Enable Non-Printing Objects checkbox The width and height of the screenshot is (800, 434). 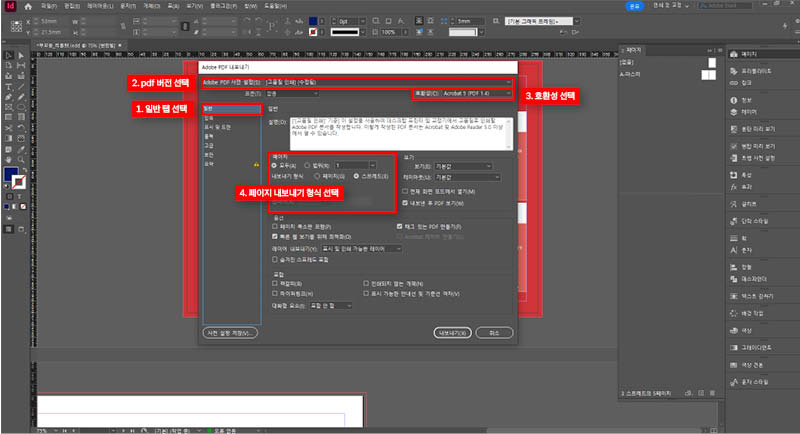point(366,283)
